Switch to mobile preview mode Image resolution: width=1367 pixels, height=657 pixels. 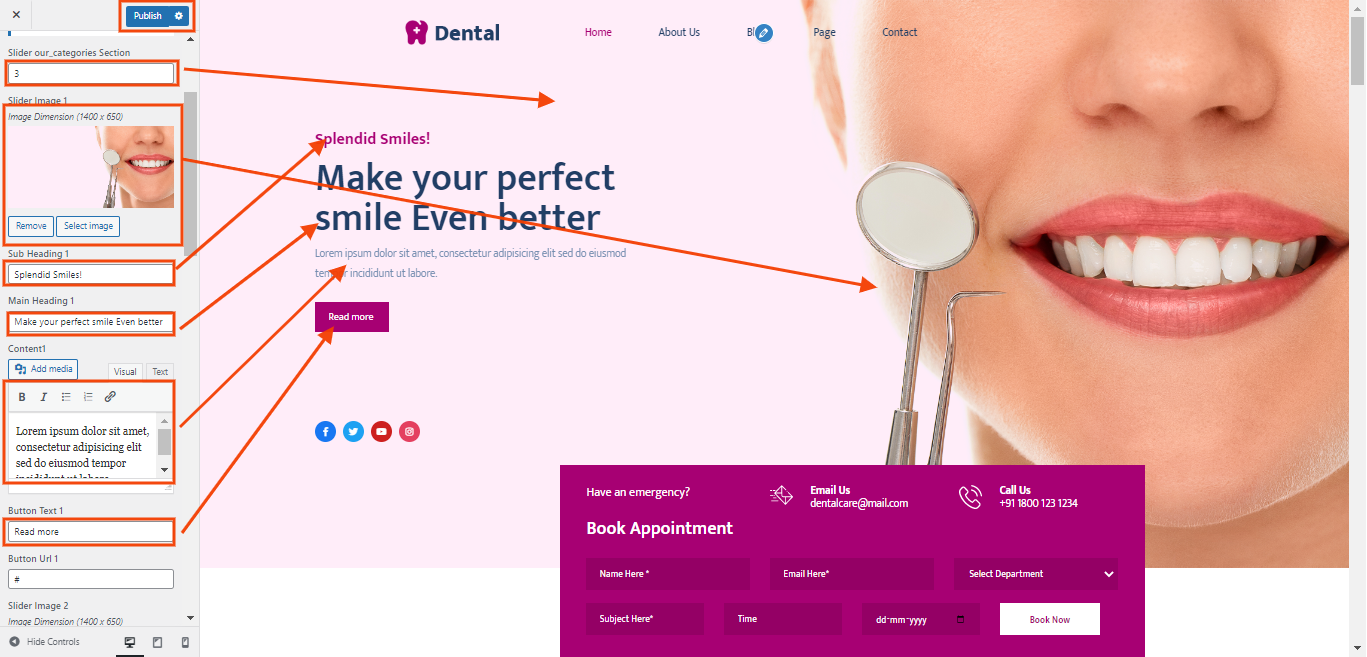[185, 642]
